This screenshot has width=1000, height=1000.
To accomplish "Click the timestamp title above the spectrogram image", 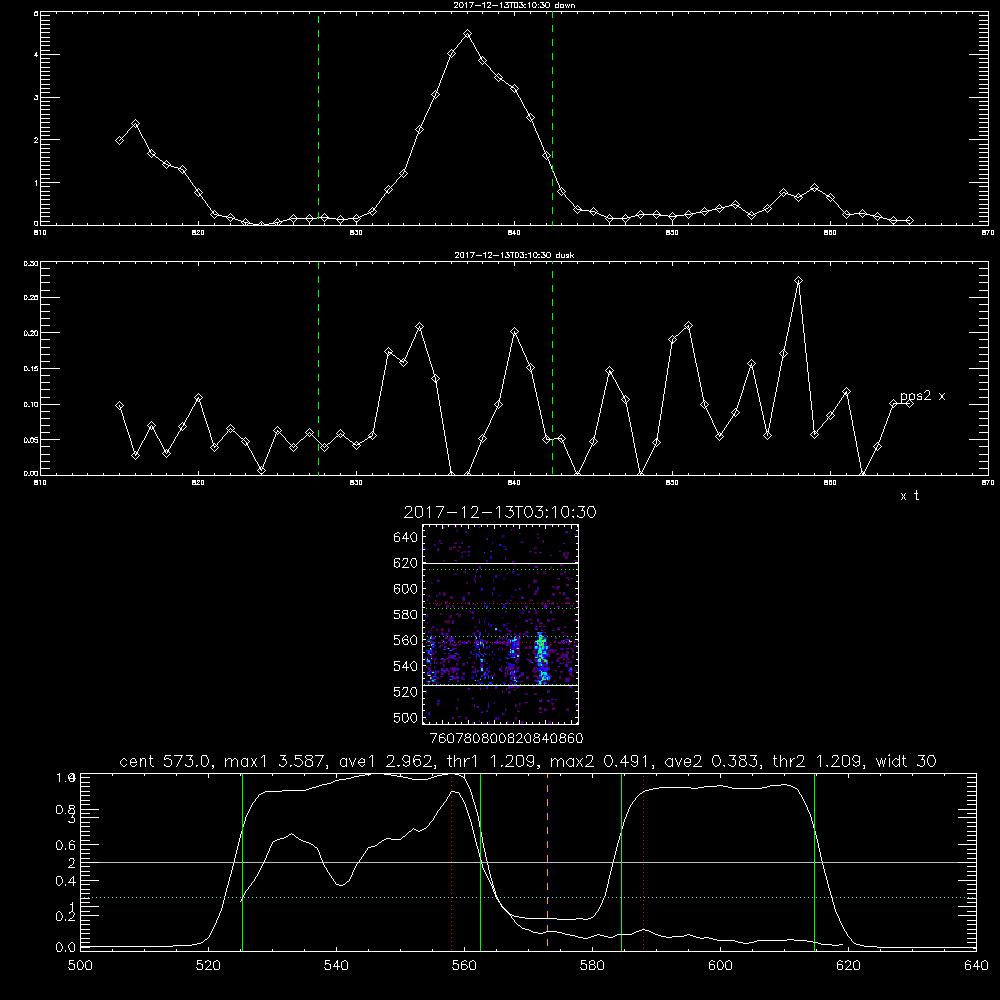I will 500,512.
